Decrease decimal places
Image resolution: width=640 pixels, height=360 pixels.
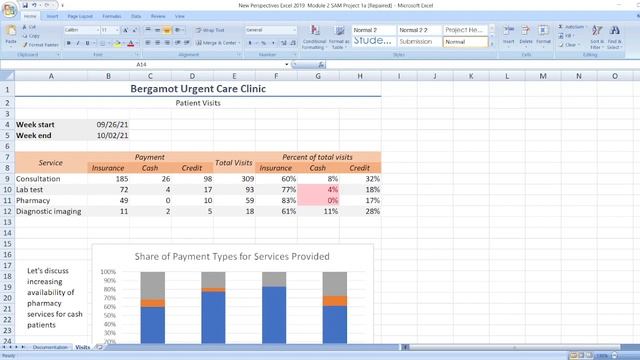pyautogui.click(x=293, y=43)
